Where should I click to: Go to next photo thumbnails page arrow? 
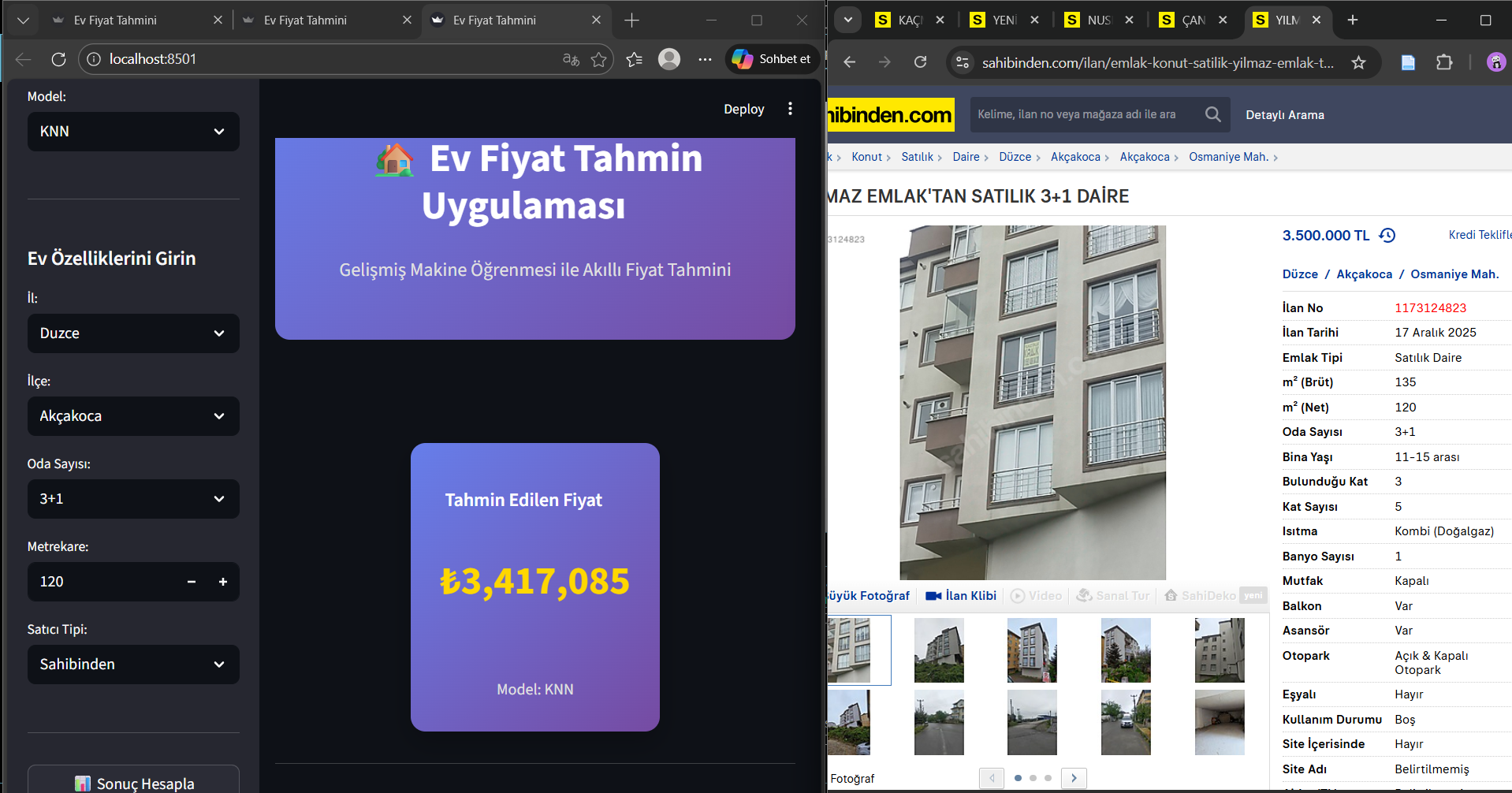pyautogui.click(x=1074, y=778)
